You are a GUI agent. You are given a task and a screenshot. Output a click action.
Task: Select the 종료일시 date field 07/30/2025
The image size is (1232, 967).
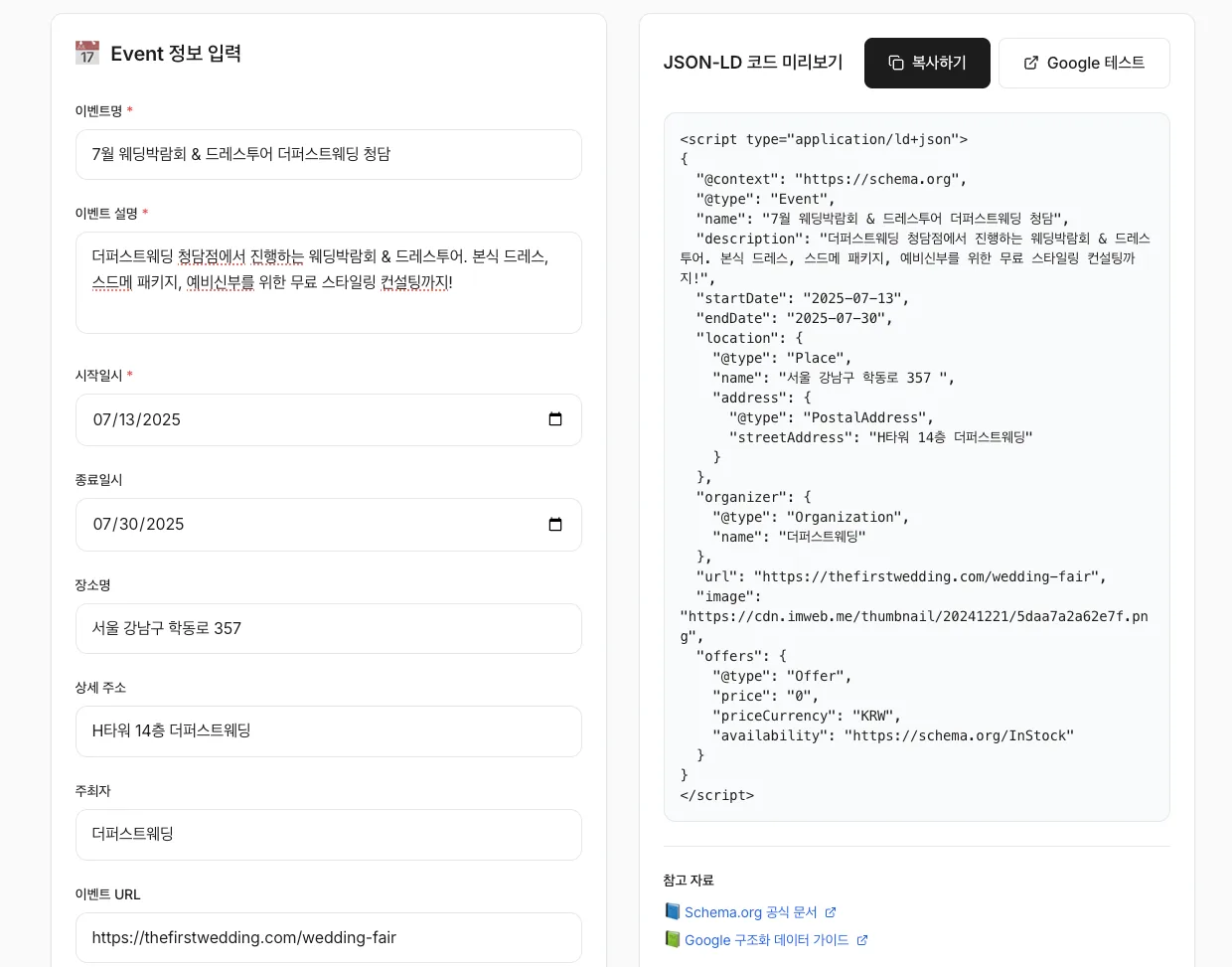point(329,524)
